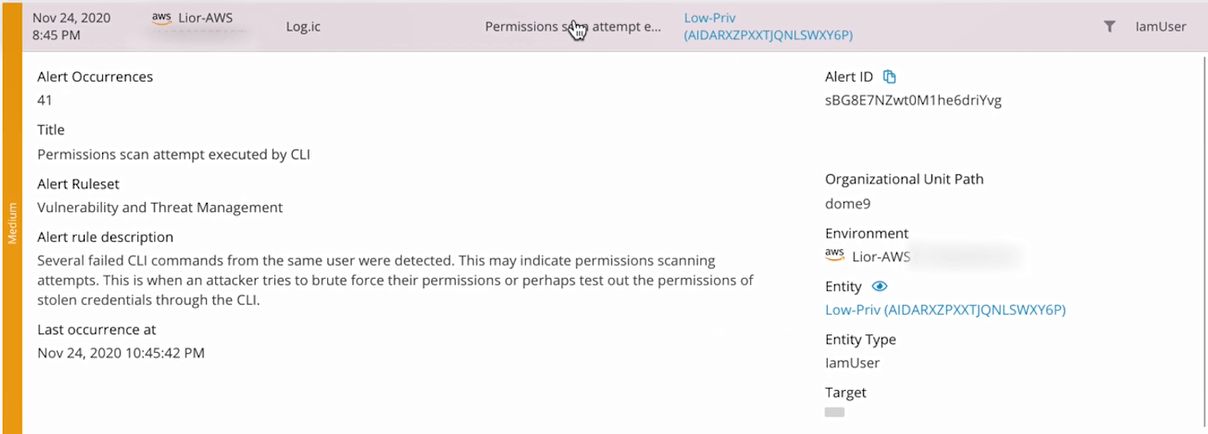Screen dimensions: 1208x434
Task: Click the AWS logo in the header row
Action: pyautogui.click(x=162, y=18)
